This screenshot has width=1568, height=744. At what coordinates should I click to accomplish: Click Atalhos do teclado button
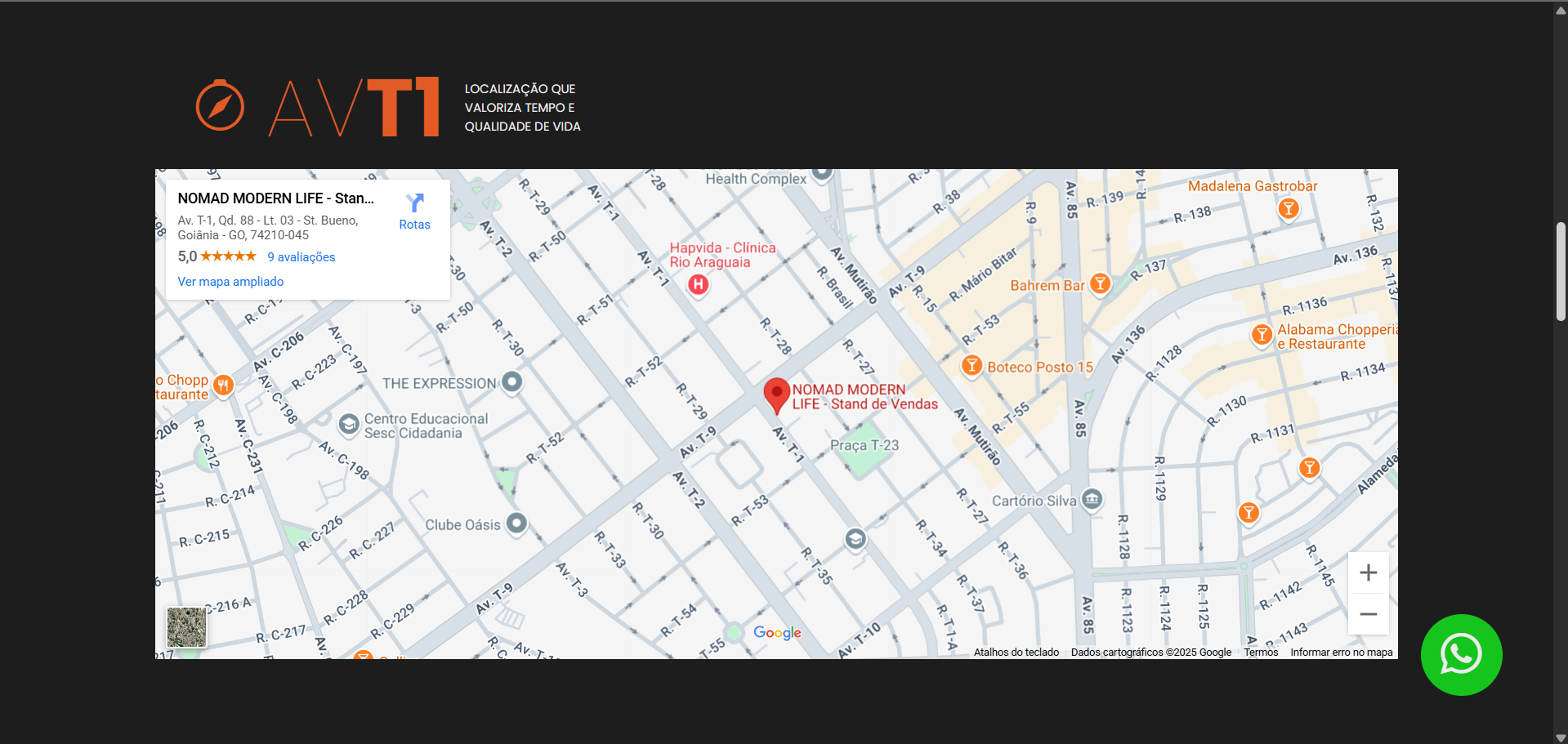coord(1016,653)
